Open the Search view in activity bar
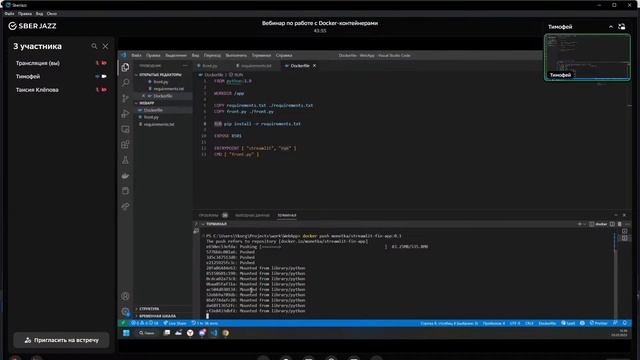The width and height of the screenshot is (640, 360). (125, 83)
